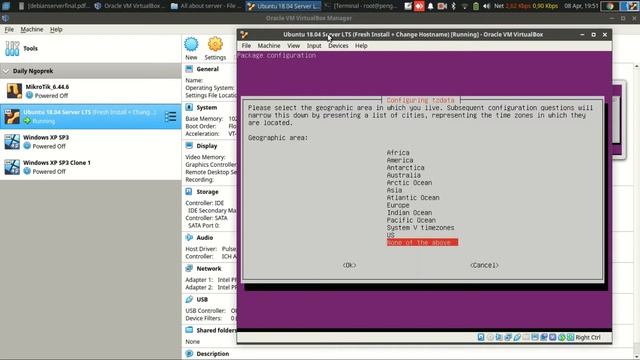Image resolution: width=640 pixels, height=360 pixels.
Task: Click the mouse integration green arrow icon
Action: [x=562, y=337]
